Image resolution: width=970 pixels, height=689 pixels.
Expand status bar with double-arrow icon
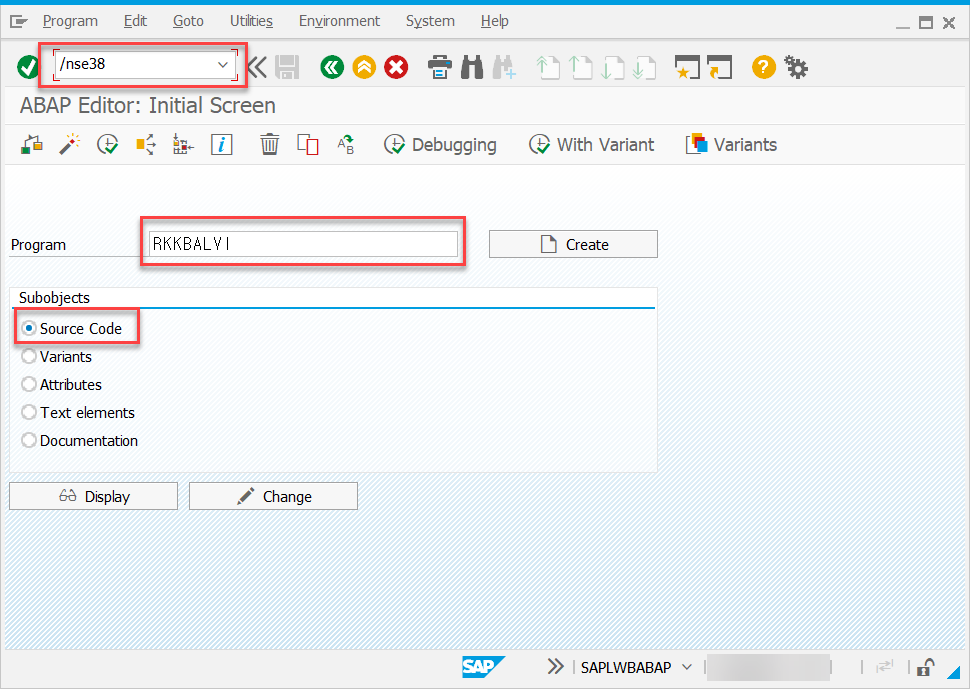(x=556, y=667)
